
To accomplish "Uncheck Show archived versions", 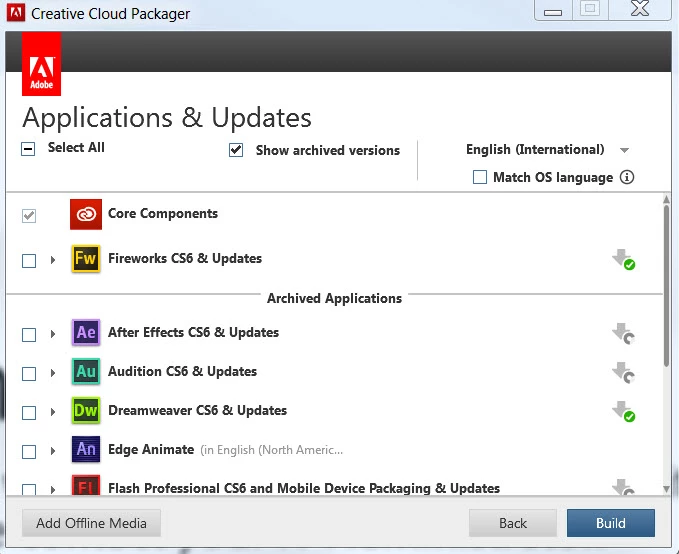I will [x=236, y=150].
